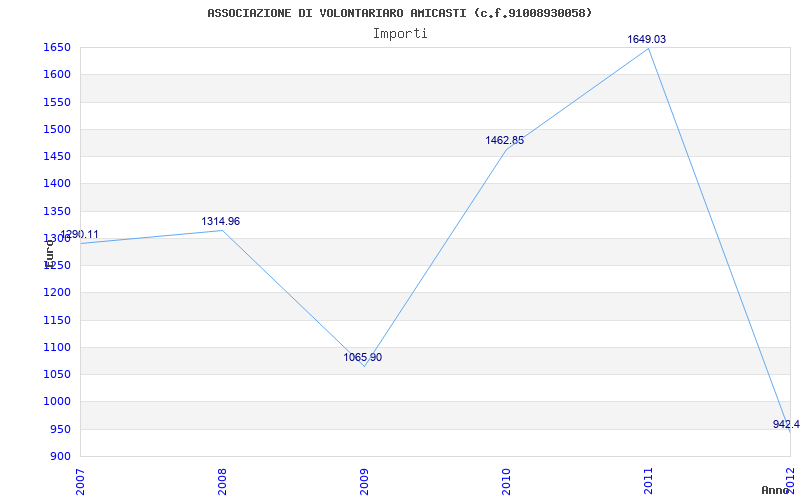Click the data label 1290.11
Viewport: 800px width, 500px height.
(x=79, y=235)
